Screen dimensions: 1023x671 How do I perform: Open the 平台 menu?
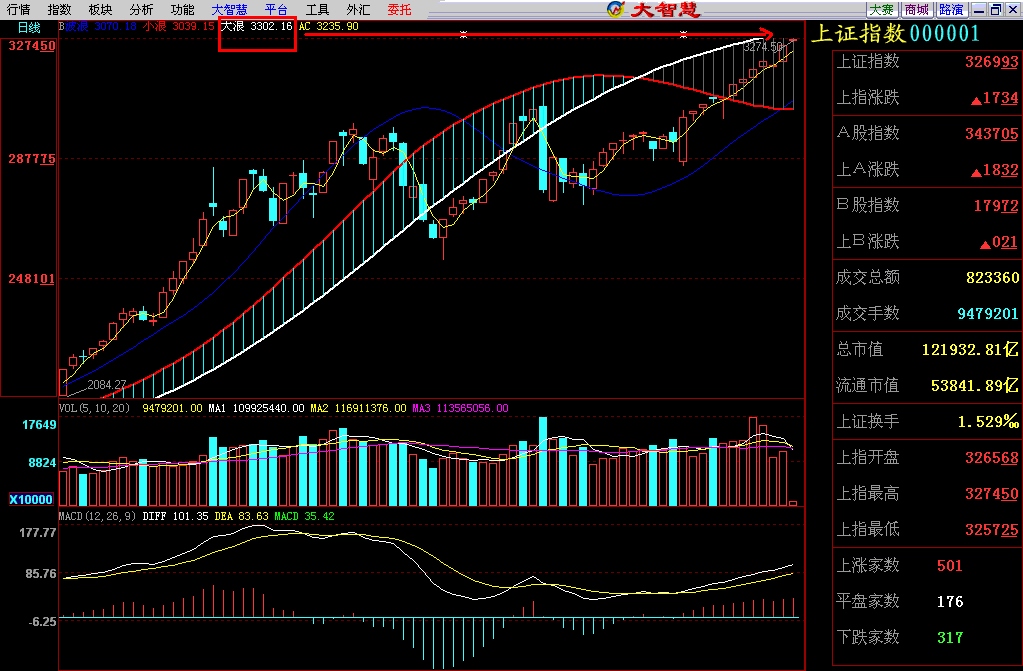pos(276,9)
